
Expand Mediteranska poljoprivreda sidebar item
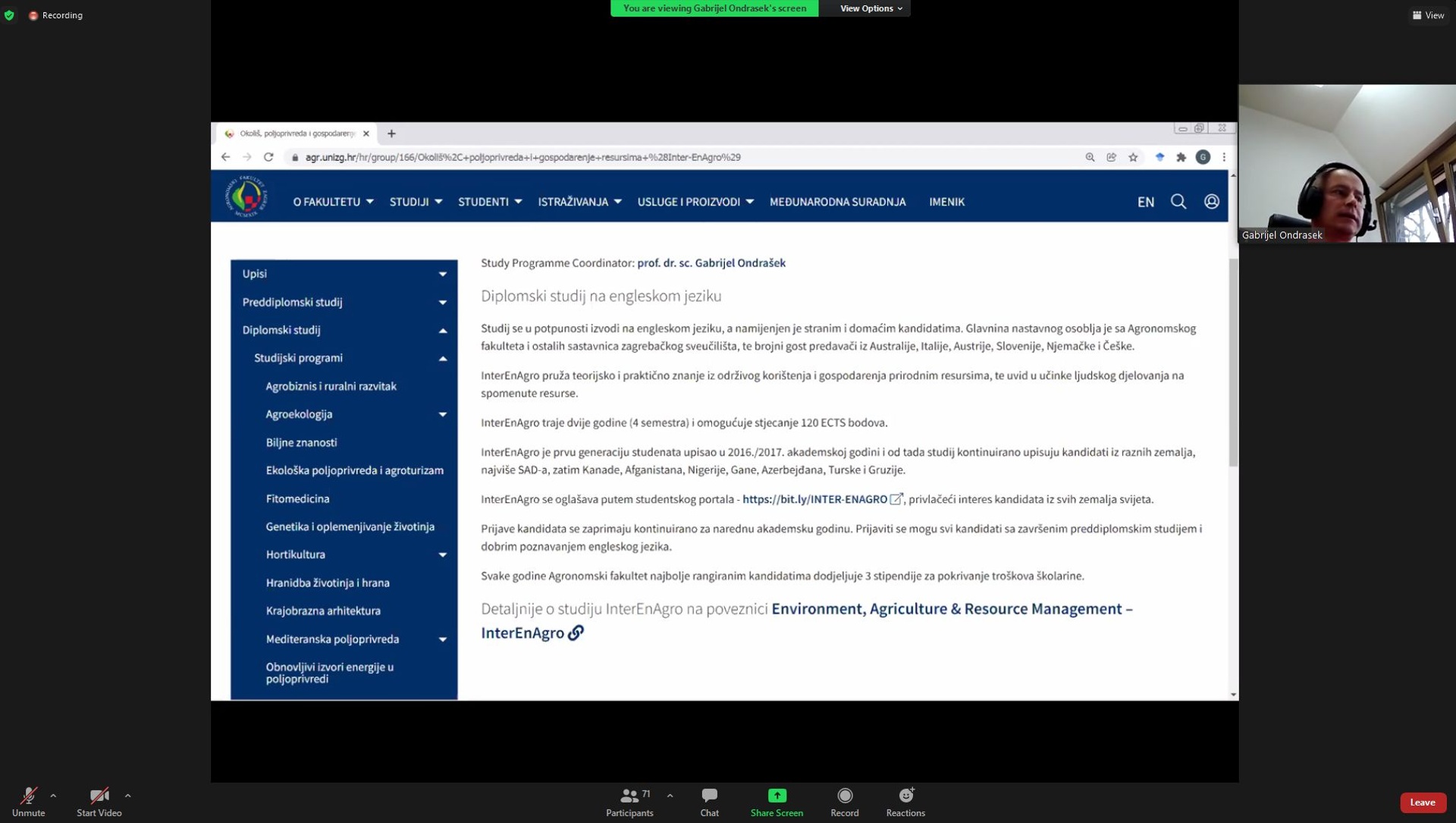click(x=442, y=639)
